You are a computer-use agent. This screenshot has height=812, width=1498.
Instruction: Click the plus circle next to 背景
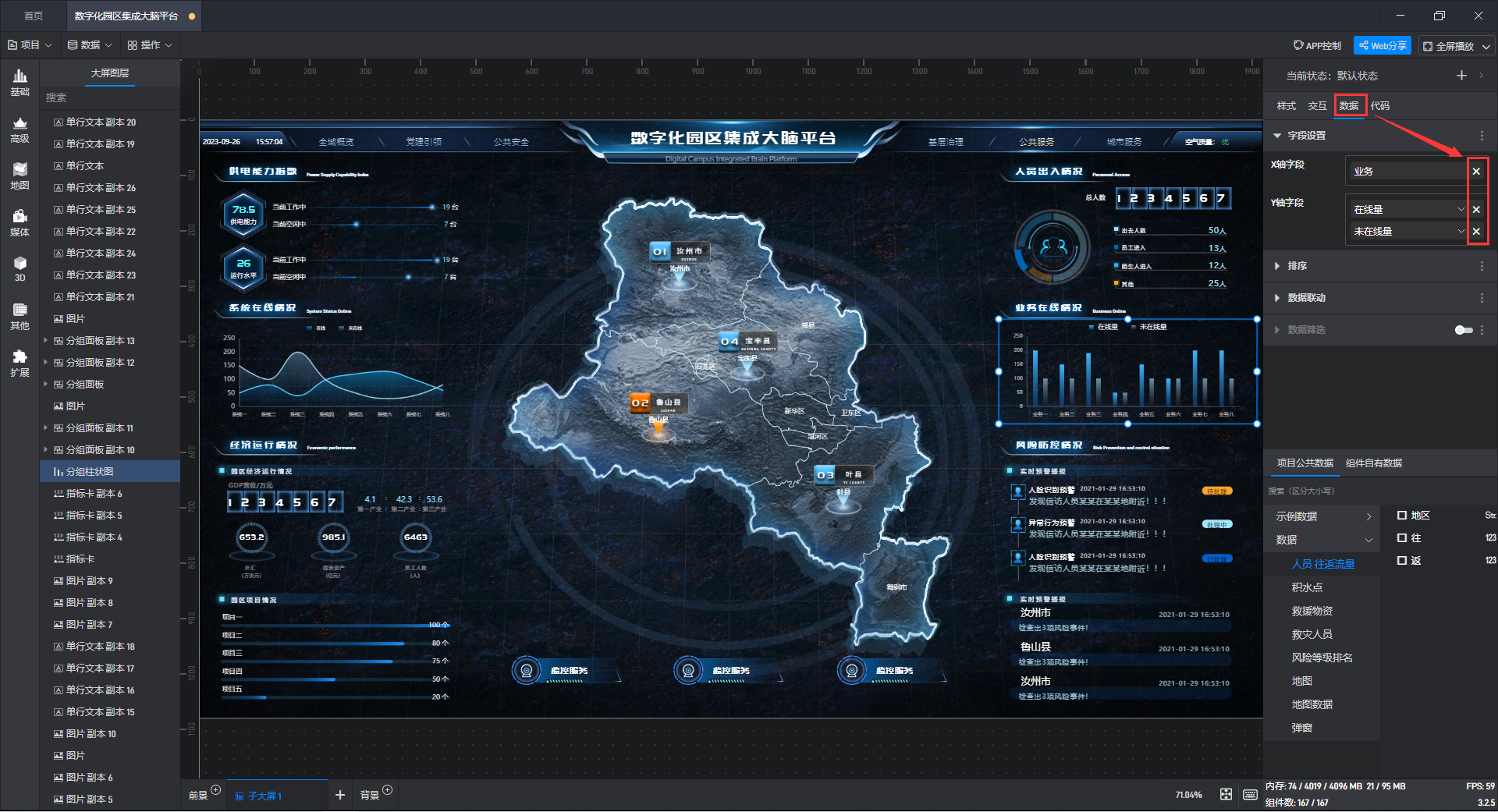(388, 790)
